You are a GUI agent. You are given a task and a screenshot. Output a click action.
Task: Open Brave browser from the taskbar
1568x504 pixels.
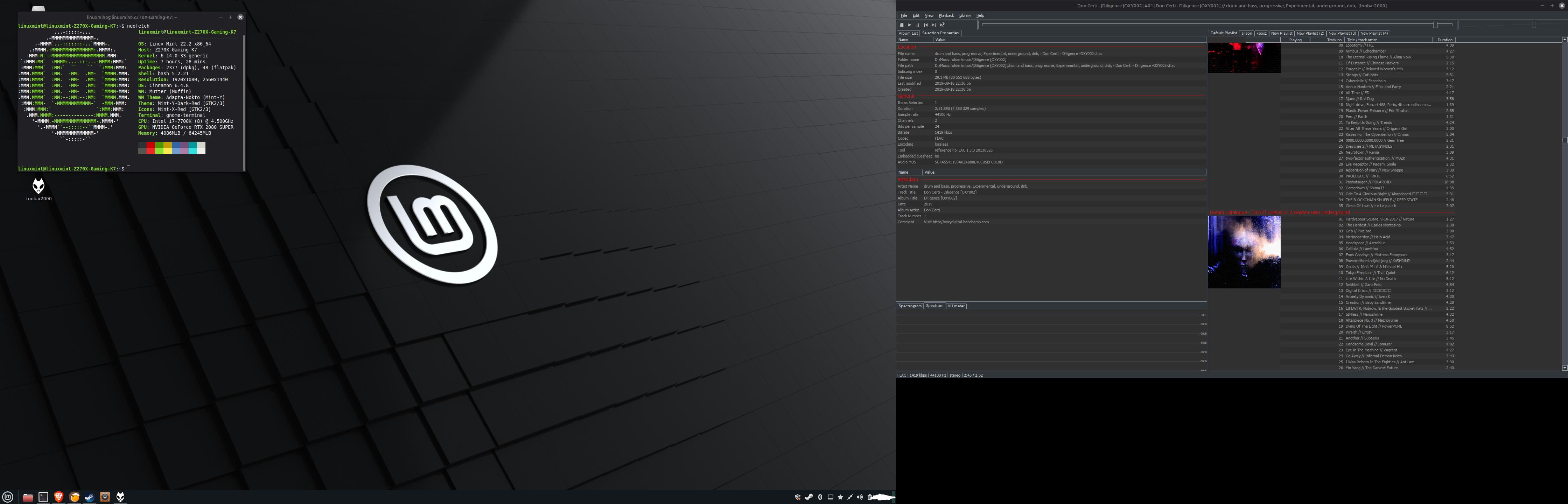(x=59, y=497)
